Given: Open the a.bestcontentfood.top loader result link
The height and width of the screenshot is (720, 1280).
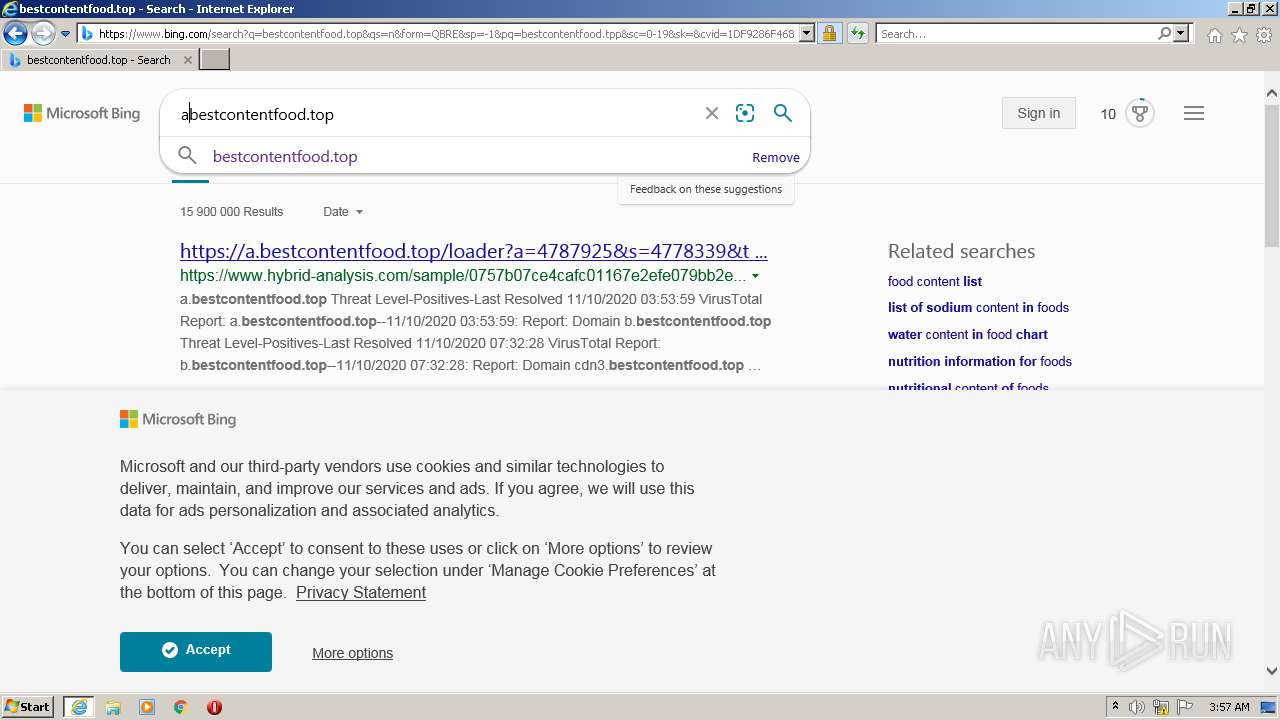Looking at the screenshot, I should click(x=474, y=251).
